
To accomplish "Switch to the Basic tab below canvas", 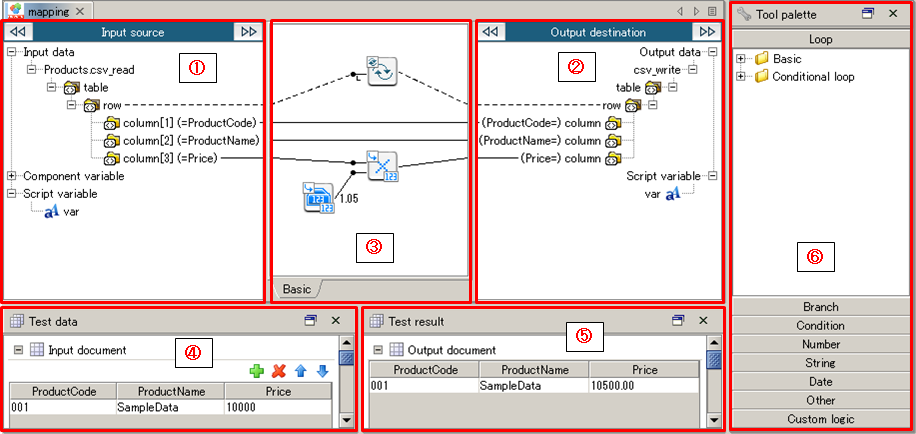I will (x=296, y=289).
